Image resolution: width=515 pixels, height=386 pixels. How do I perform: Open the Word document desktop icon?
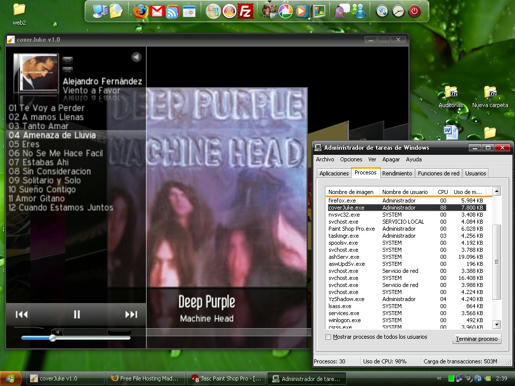tap(451, 132)
